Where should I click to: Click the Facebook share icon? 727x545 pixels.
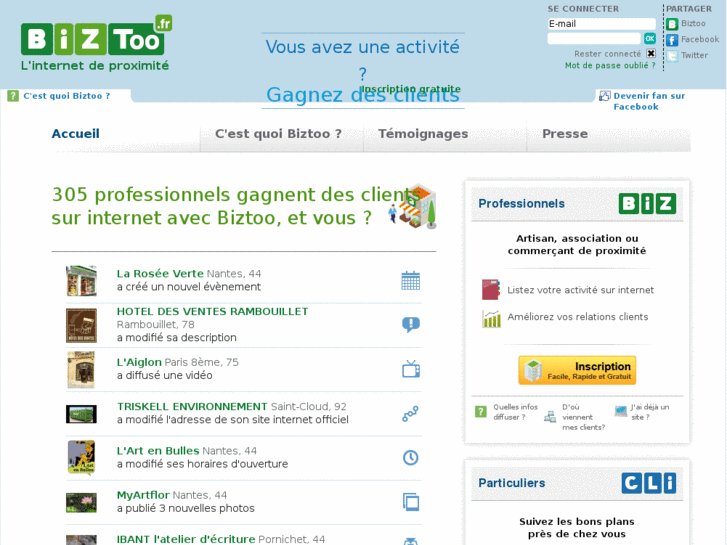tap(672, 40)
